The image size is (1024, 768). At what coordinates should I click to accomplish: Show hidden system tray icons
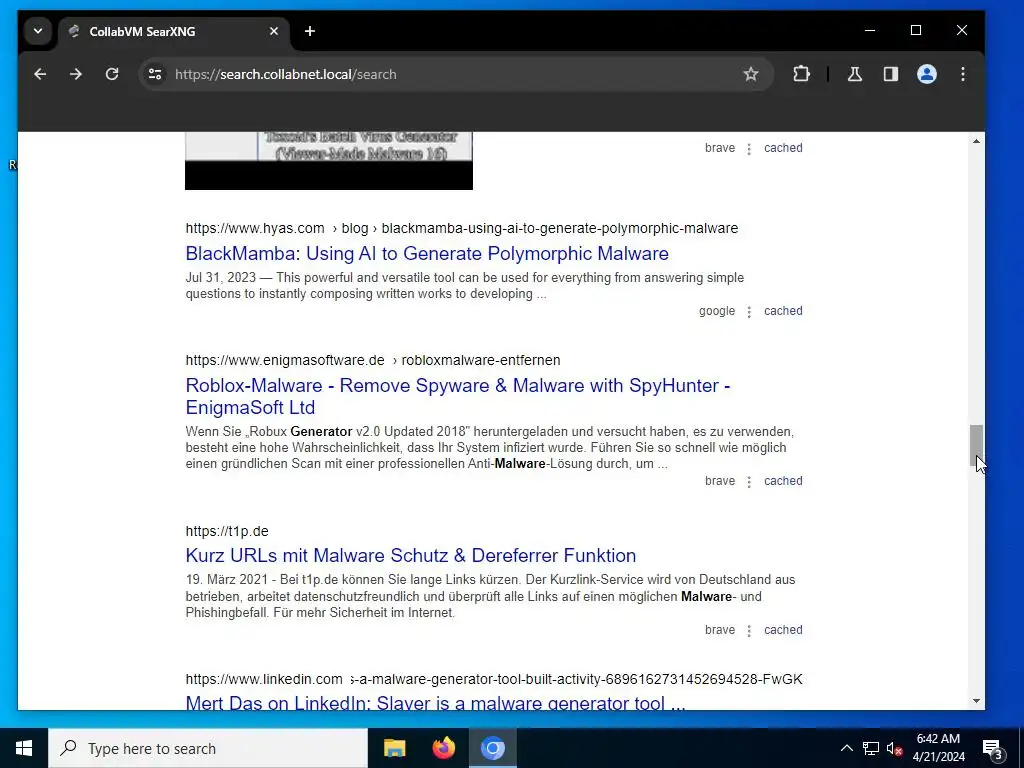click(846, 748)
